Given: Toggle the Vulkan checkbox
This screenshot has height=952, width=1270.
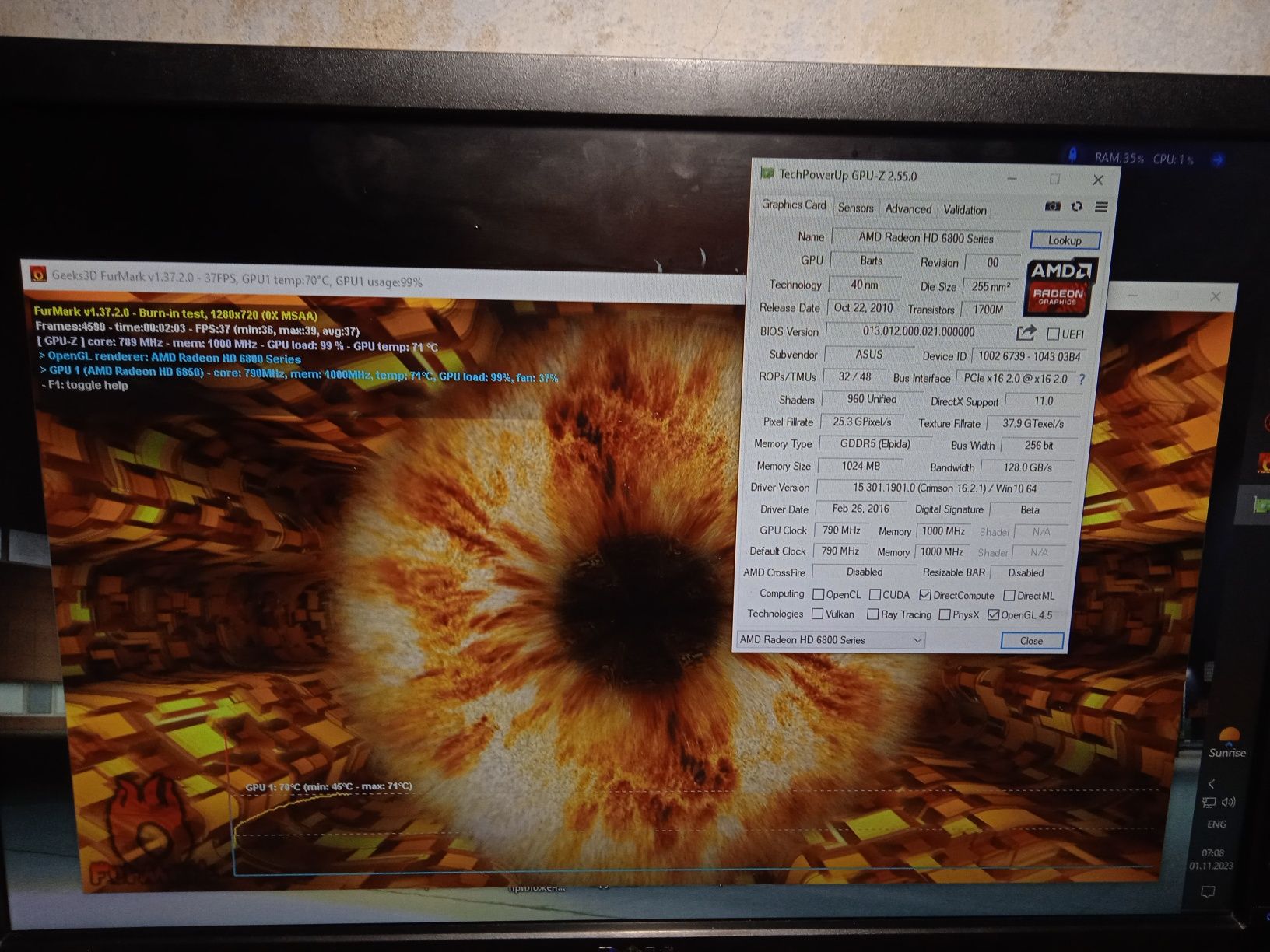Looking at the screenshot, I should (817, 614).
